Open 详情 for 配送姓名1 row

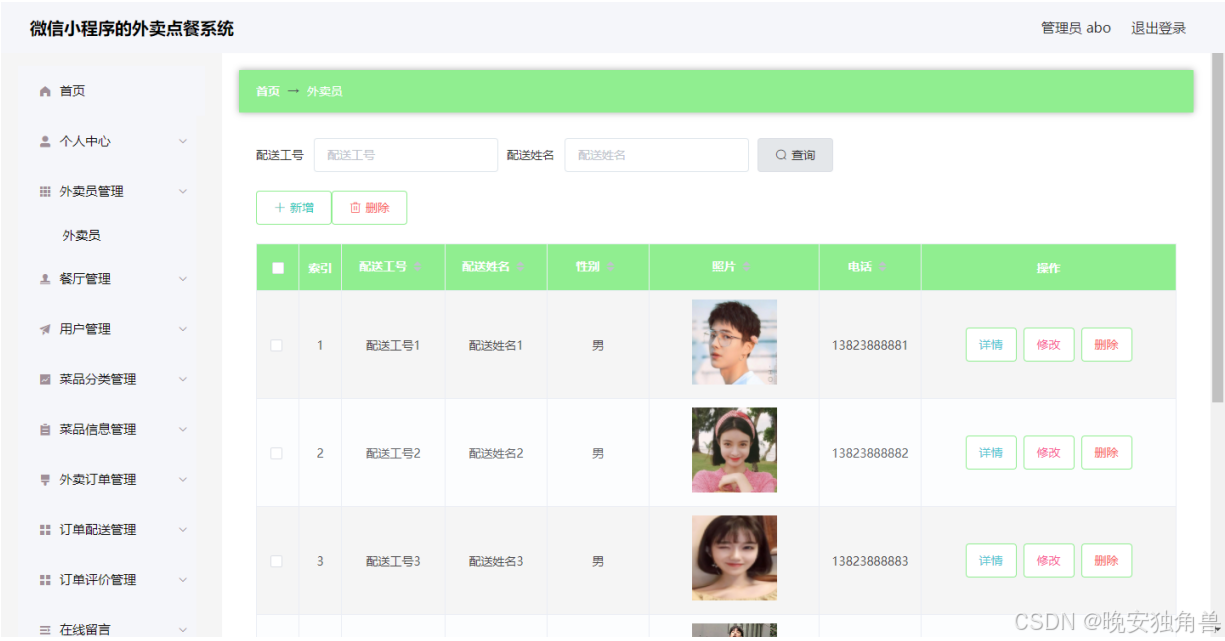pyautogui.click(x=991, y=345)
